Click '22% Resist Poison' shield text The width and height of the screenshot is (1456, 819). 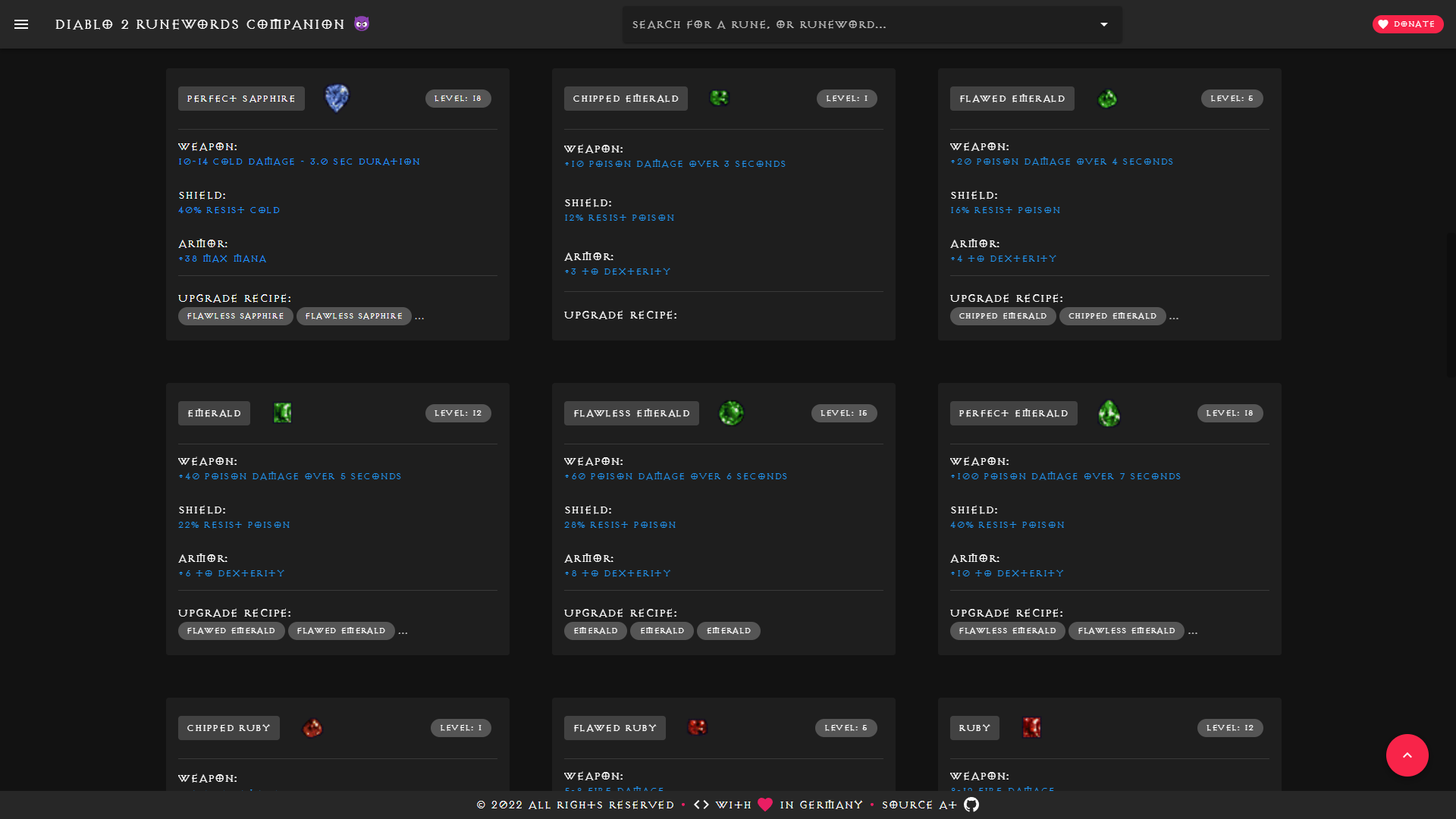[234, 525]
